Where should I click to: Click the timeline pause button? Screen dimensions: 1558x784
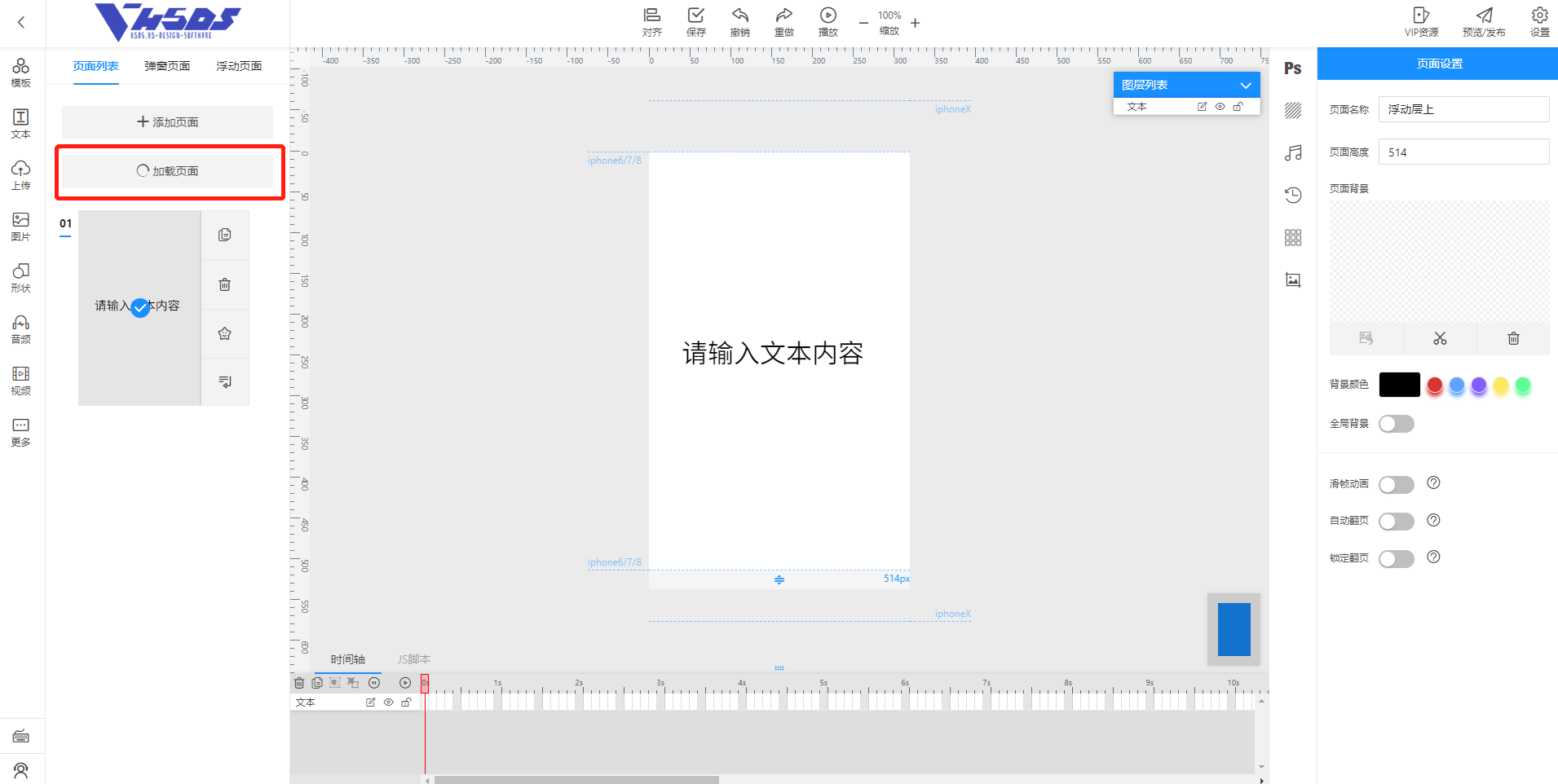coord(374,683)
